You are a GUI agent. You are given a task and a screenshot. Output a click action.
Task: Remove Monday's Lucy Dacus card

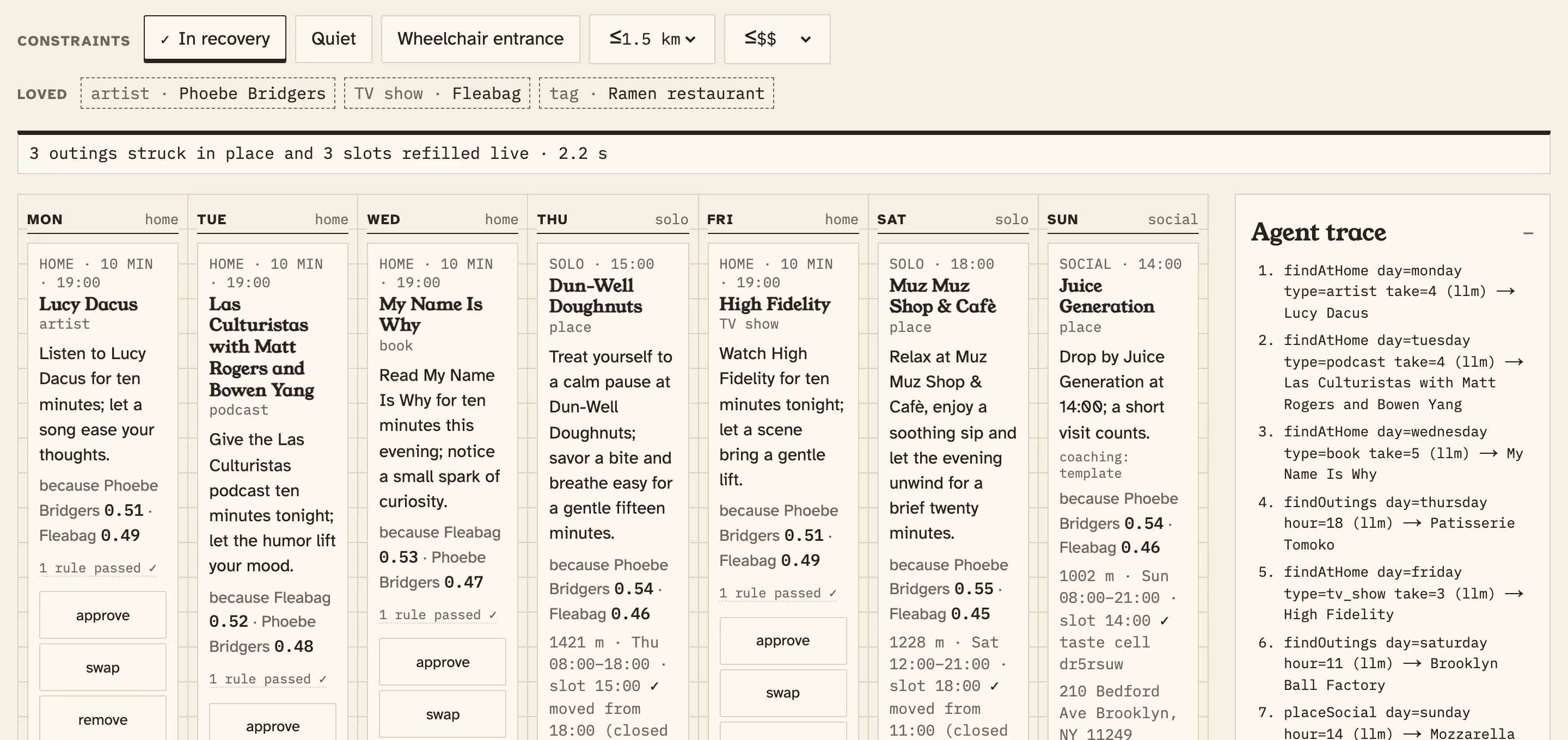pos(103,719)
